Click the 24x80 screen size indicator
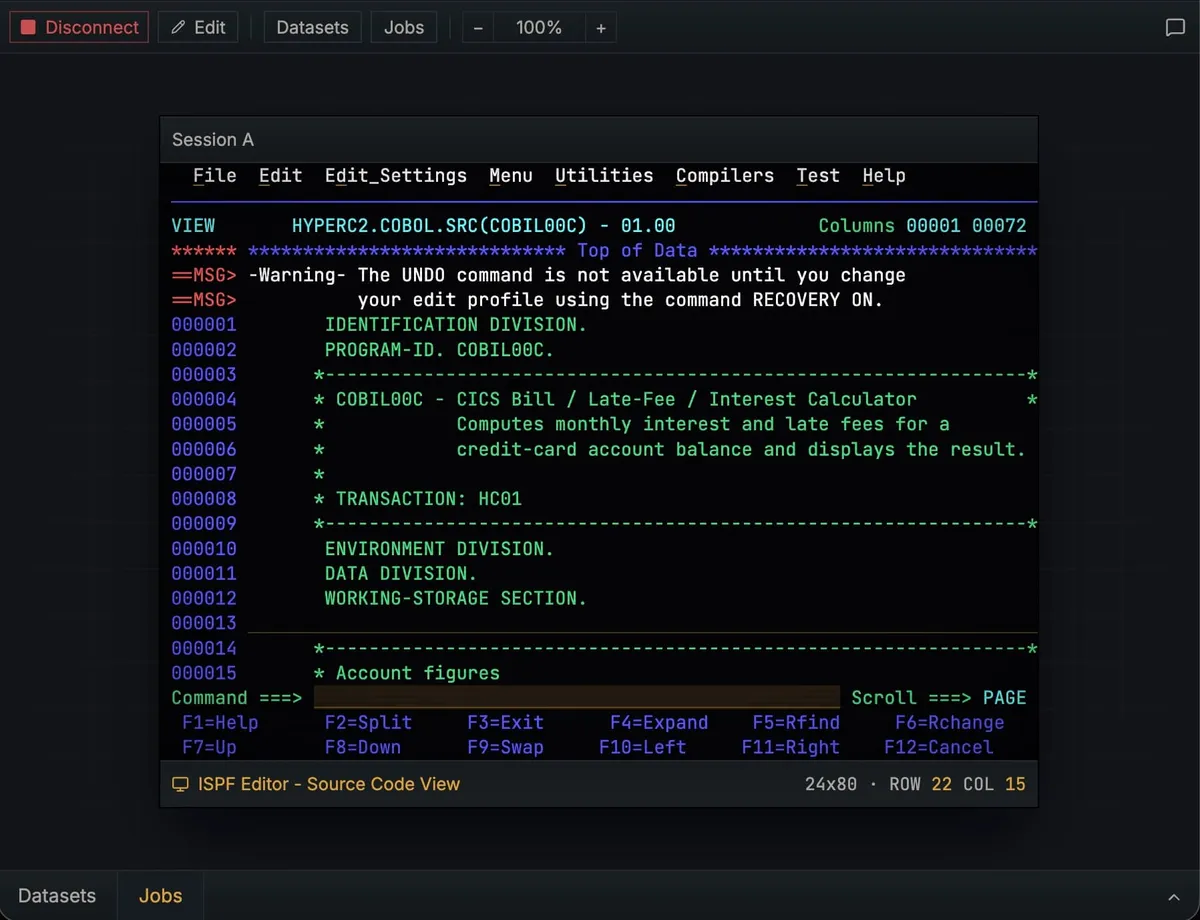Viewport: 1200px width, 920px height. (831, 785)
